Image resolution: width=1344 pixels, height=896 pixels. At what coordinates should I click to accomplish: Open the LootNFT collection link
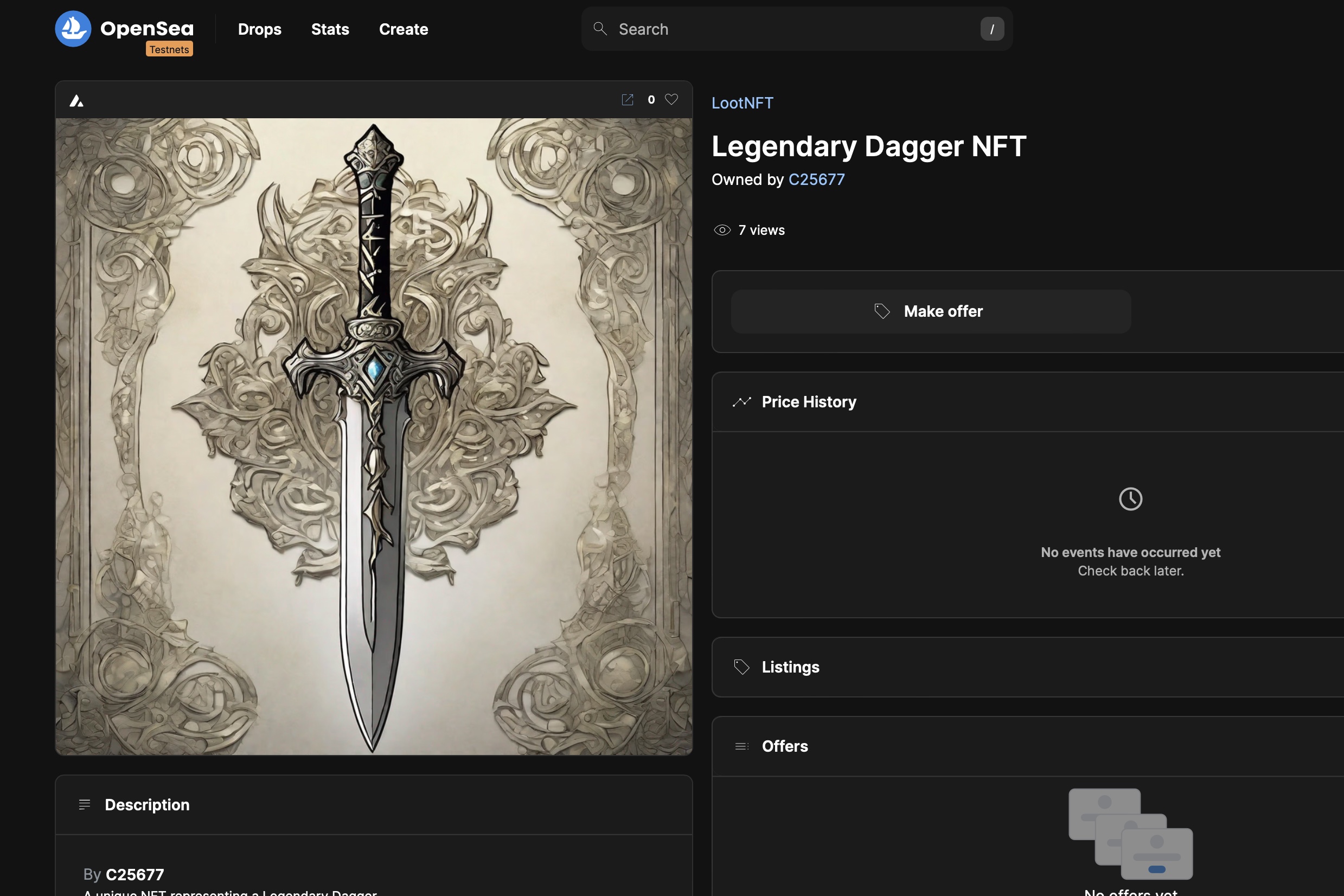(x=742, y=103)
